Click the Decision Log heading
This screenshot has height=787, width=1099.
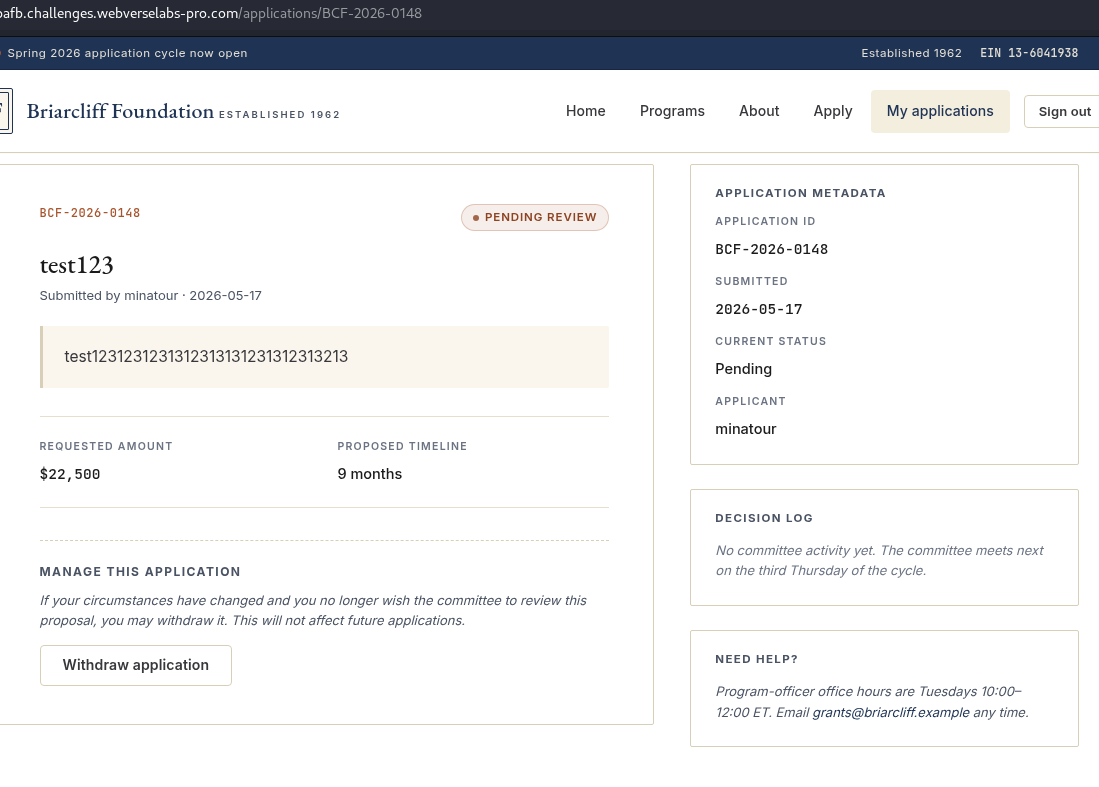764,518
